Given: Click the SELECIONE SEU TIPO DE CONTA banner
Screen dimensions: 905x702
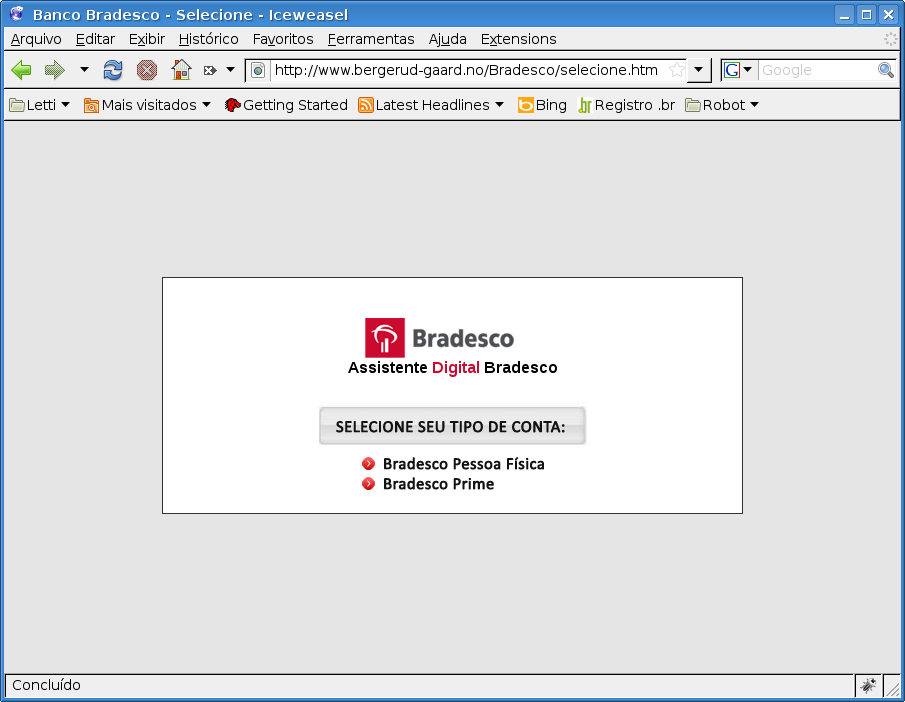Looking at the screenshot, I should click(452, 426).
